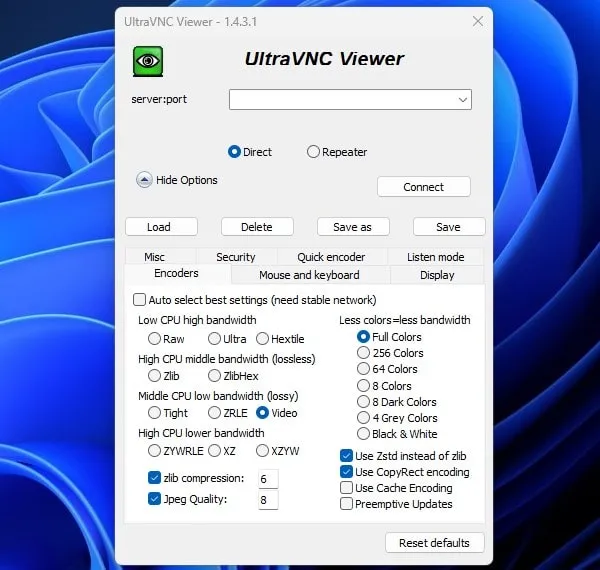Select the Repeater connection radio button

[313, 152]
